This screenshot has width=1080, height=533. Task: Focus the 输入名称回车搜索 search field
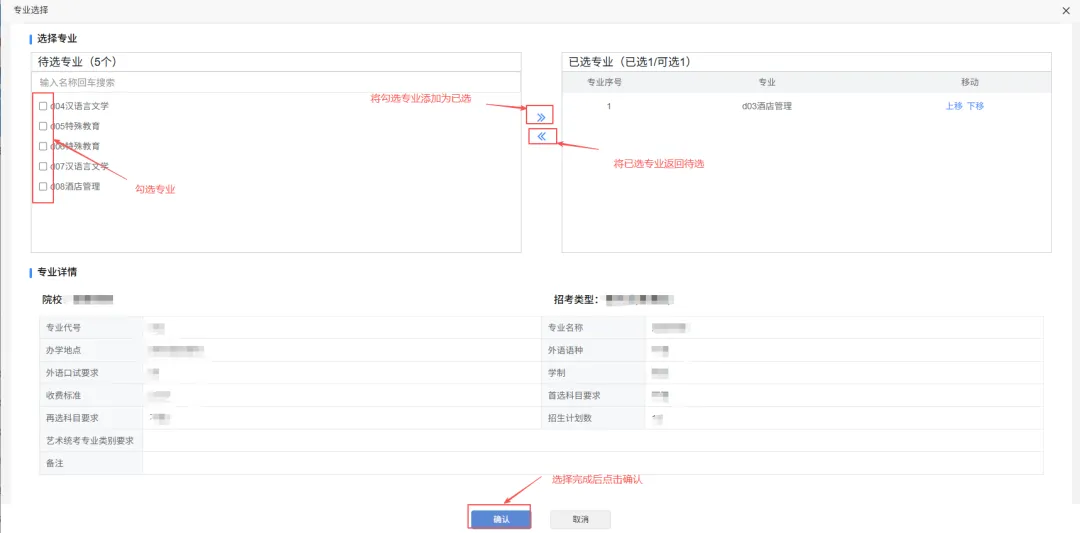point(276,82)
